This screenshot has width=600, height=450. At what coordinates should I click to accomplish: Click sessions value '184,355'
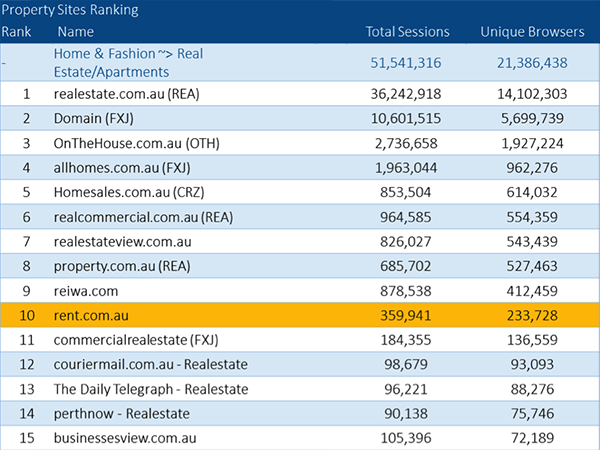pos(406,340)
